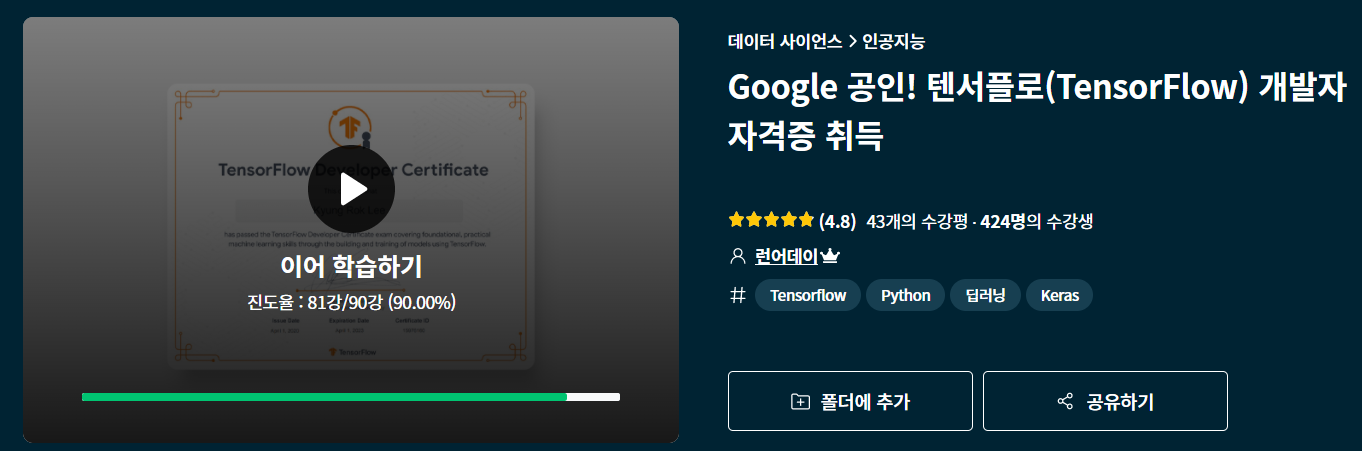Click the crown badge next to 런어데이
Viewport: 1362px width, 451px height.
point(829,256)
